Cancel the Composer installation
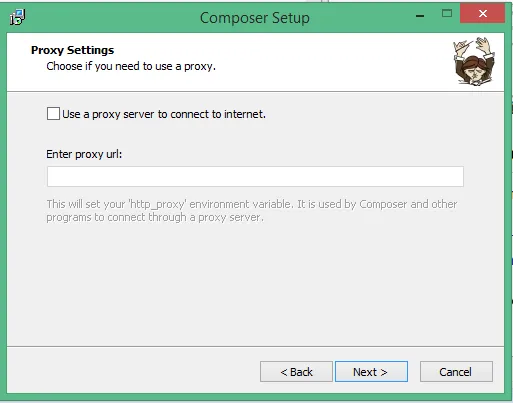This screenshot has height=403, width=513. pyautogui.click(x=456, y=372)
